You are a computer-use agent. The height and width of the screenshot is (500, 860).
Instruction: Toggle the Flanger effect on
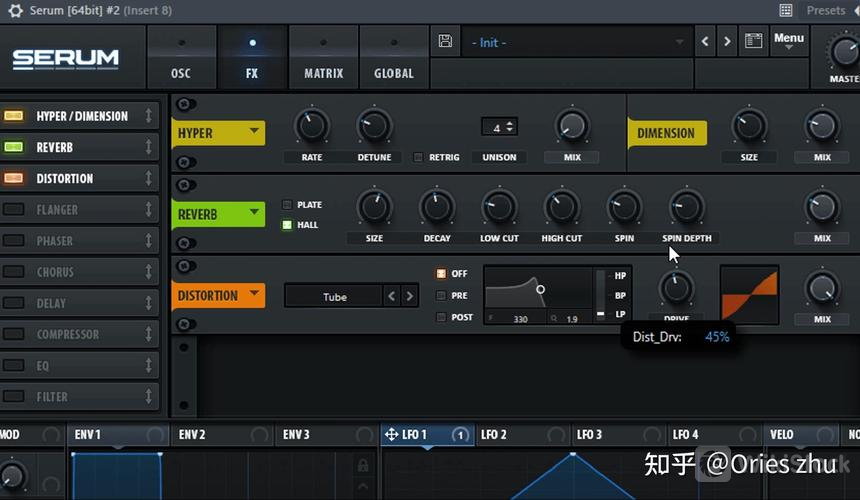tap(14, 210)
